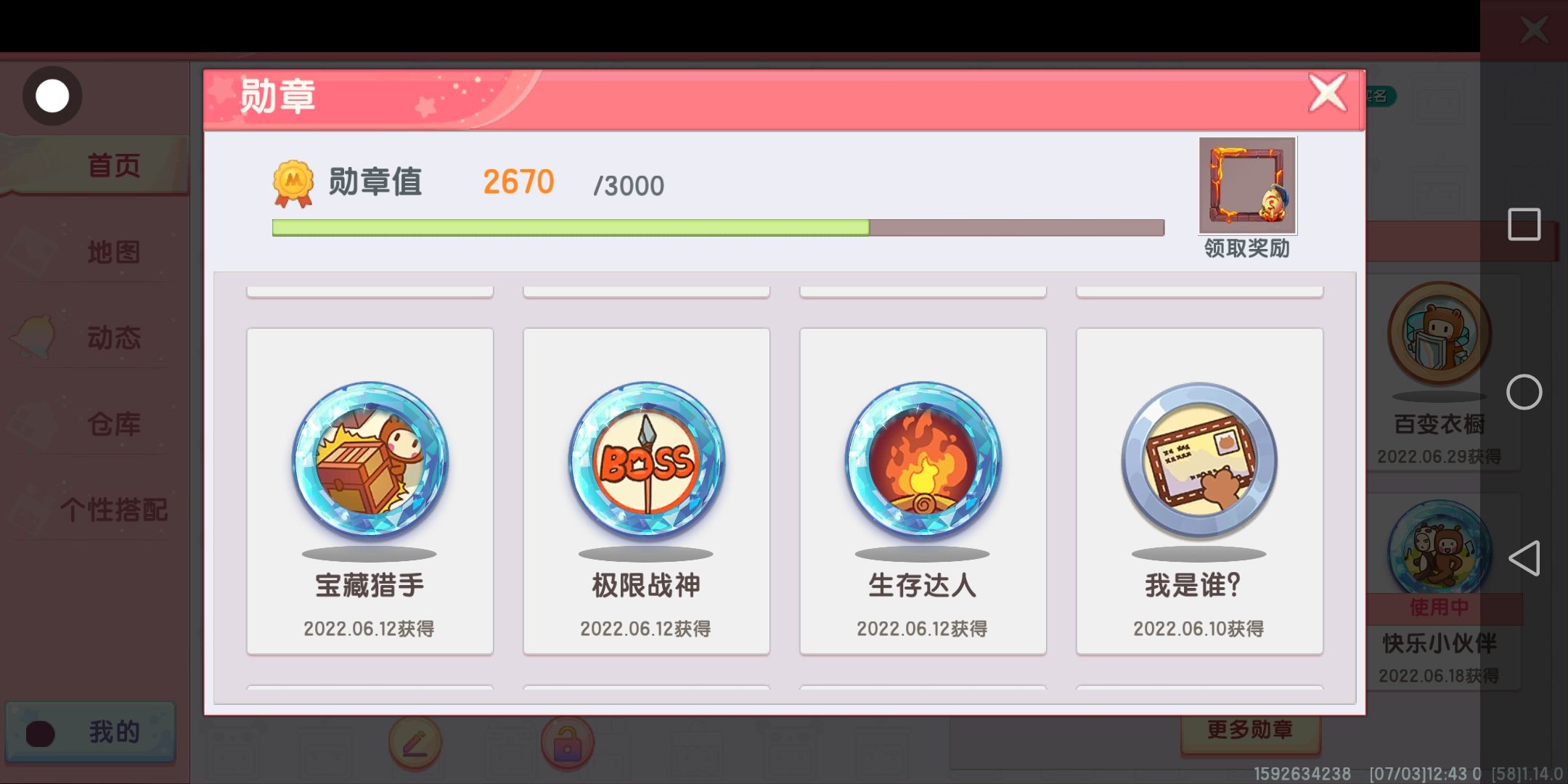Close the 勋章 dialog window

tap(1328, 94)
